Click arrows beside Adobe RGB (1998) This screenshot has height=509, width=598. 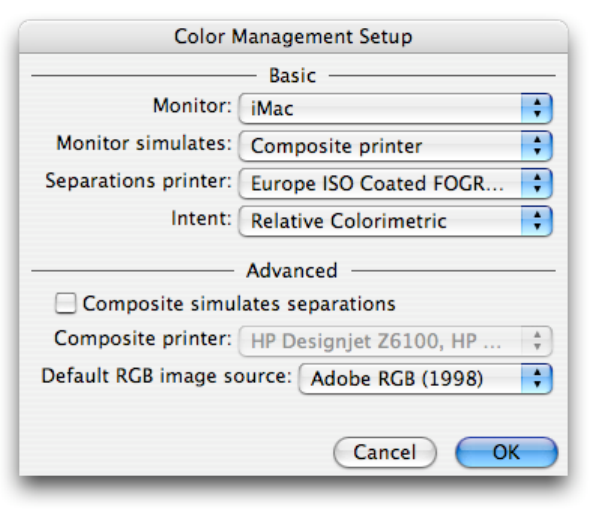pyautogui.click(x=537, y=379)
